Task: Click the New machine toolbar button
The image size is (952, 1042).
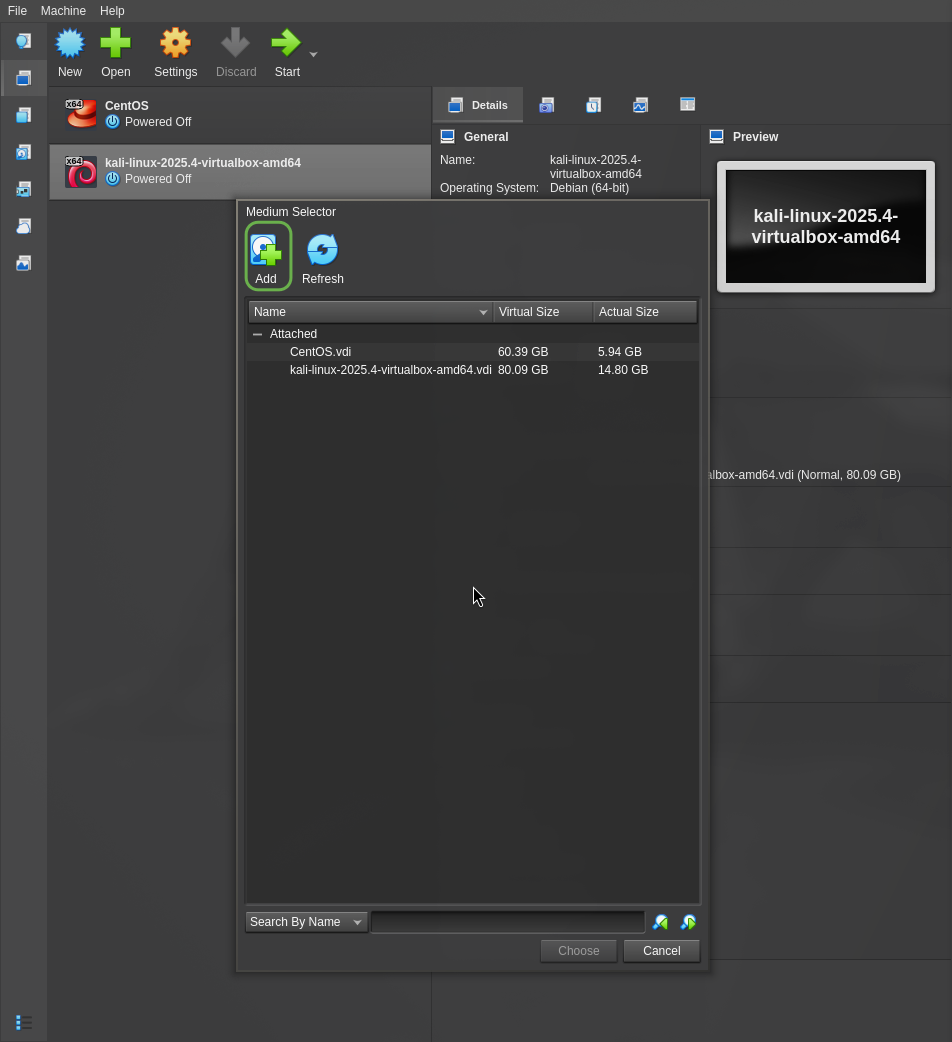Action: [x=70, y=53]
